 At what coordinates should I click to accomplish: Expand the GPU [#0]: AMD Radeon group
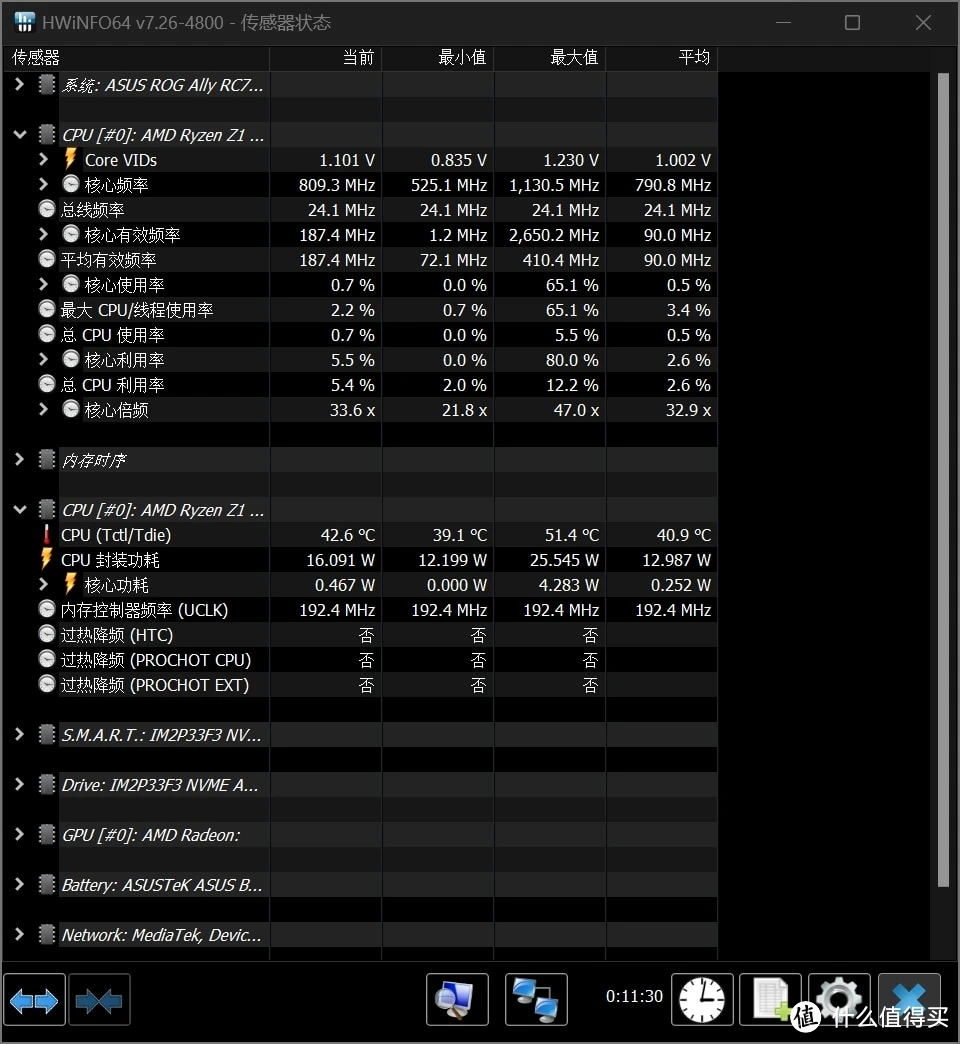pyautogui.click(x=19, y=834)
